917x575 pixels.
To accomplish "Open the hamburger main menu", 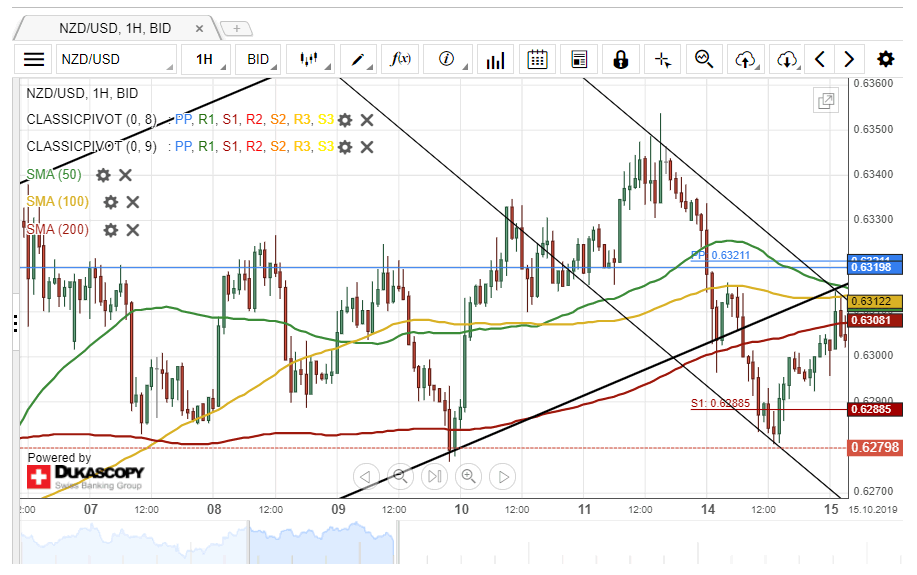I will tap(34, 59).
